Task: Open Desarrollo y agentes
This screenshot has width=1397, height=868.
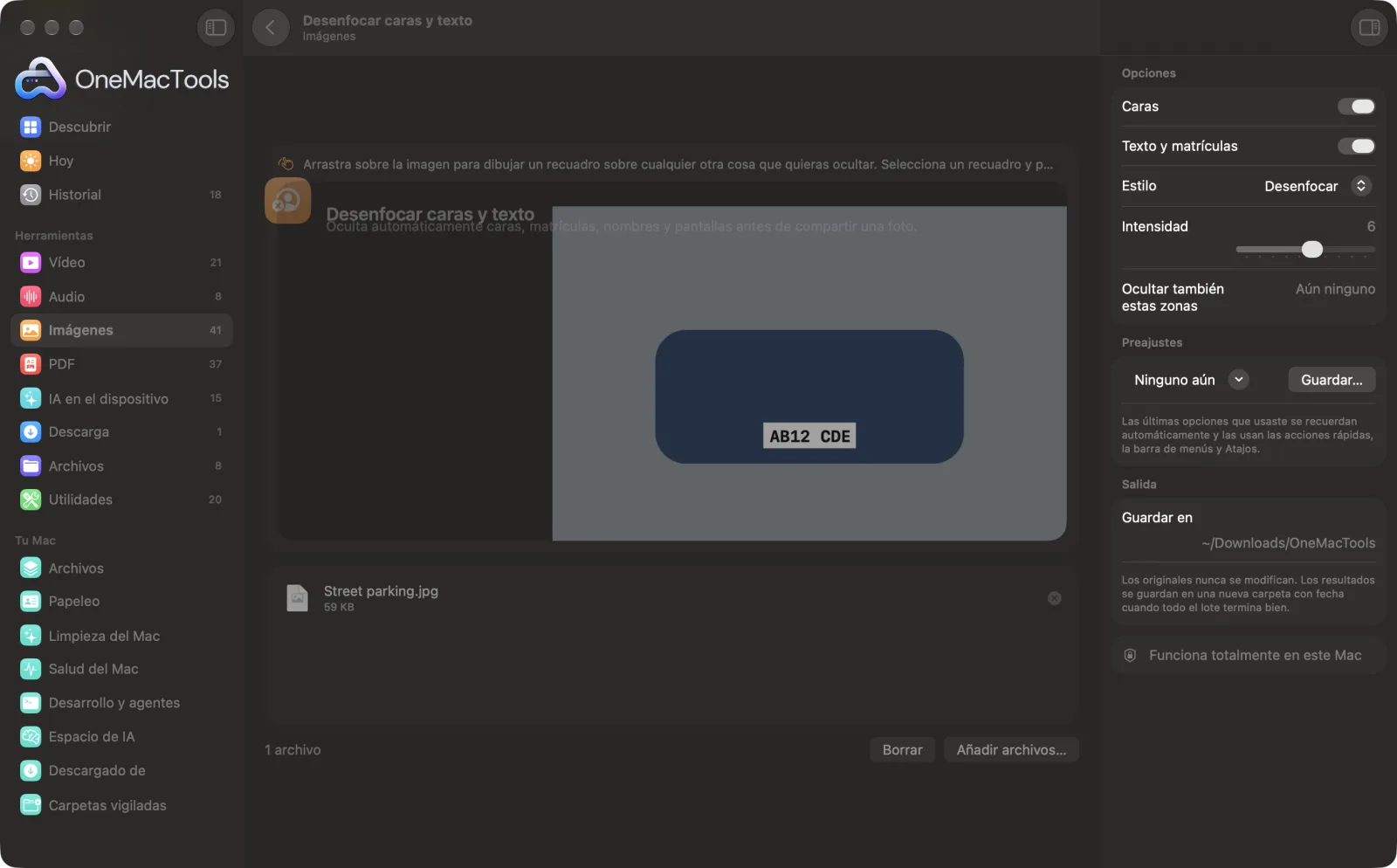Action: 121,703
